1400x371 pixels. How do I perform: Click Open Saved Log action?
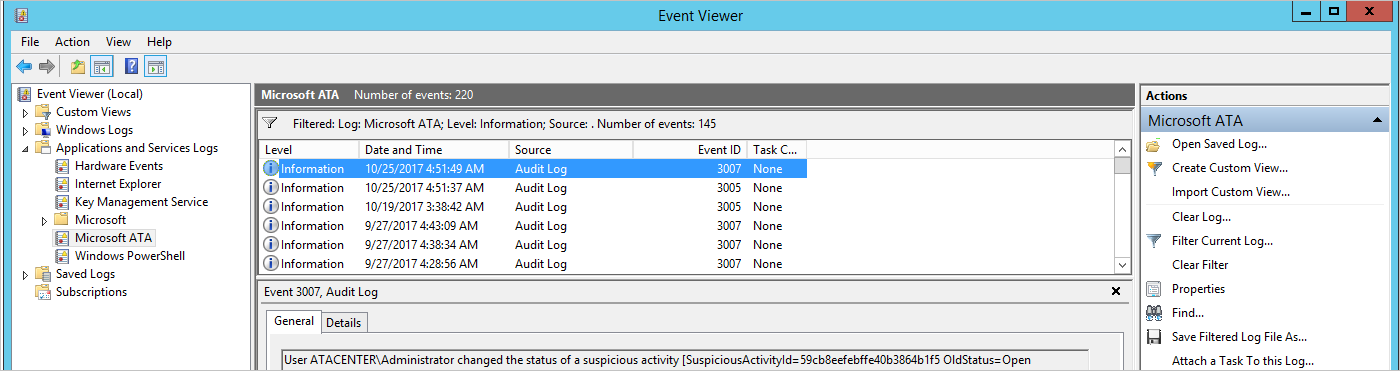click(x=1219, y=144)
